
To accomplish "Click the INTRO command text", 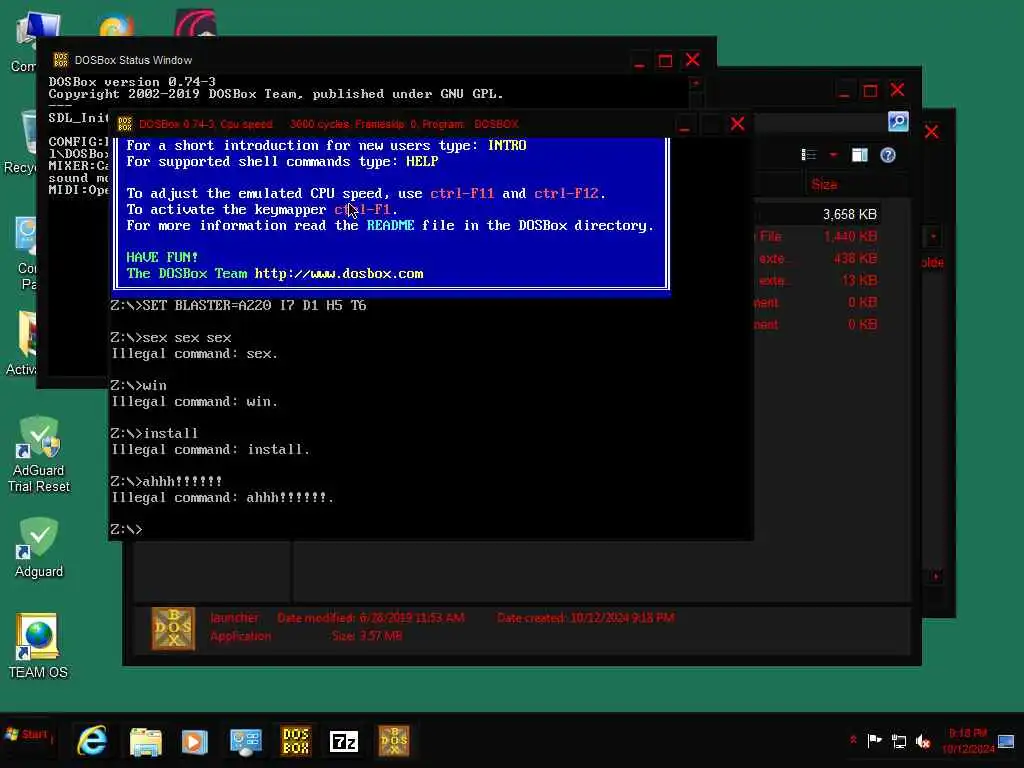I will pyautogui.click(x=507, y=145).
